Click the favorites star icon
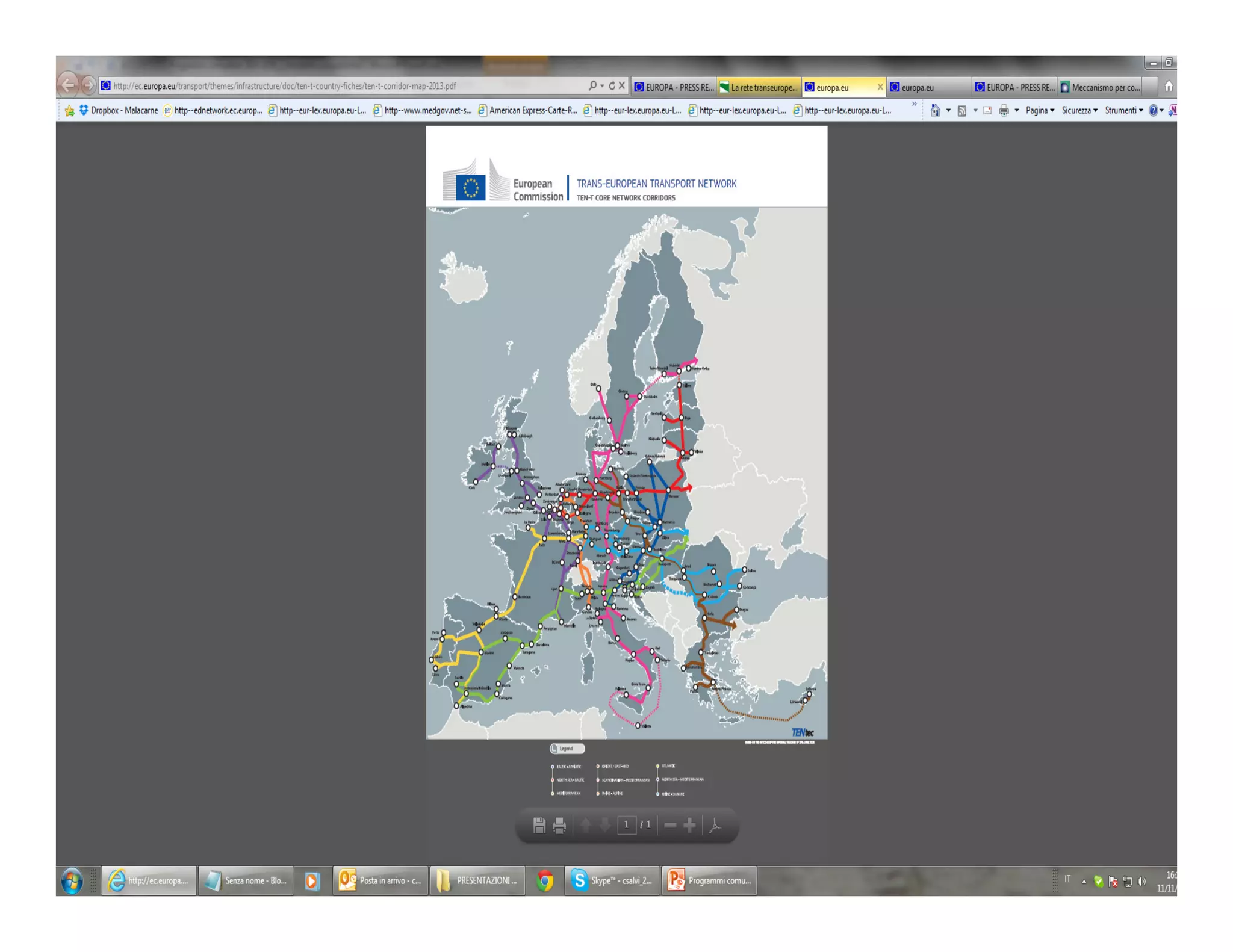This screenshot has width=1233, height=952. 69,110
